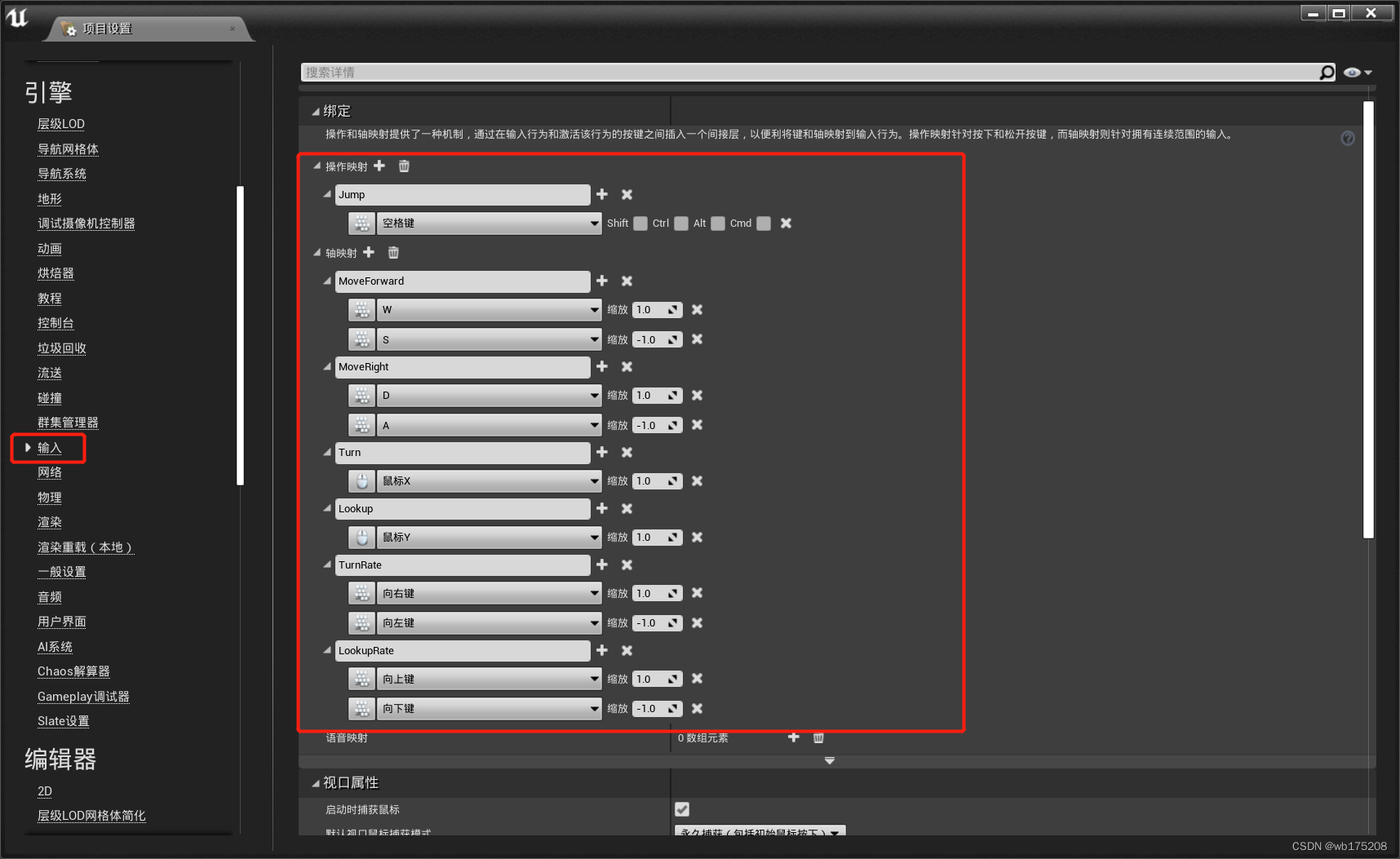This screenshot has height=859, width=1400.
Task: Click the keyboard icon beside Jump's 空格键 binding
Action: coord(361,223)
